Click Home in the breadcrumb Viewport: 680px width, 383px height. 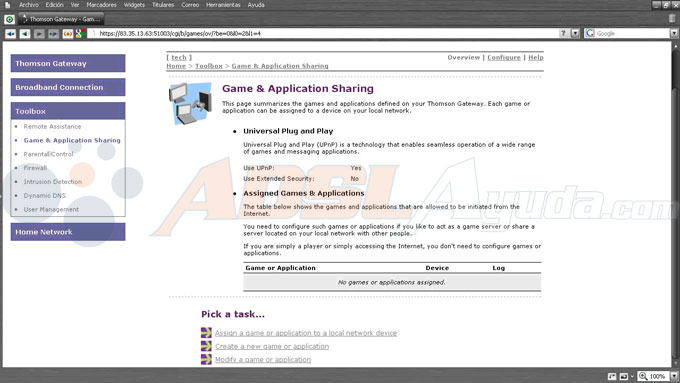tap(176, 66)
